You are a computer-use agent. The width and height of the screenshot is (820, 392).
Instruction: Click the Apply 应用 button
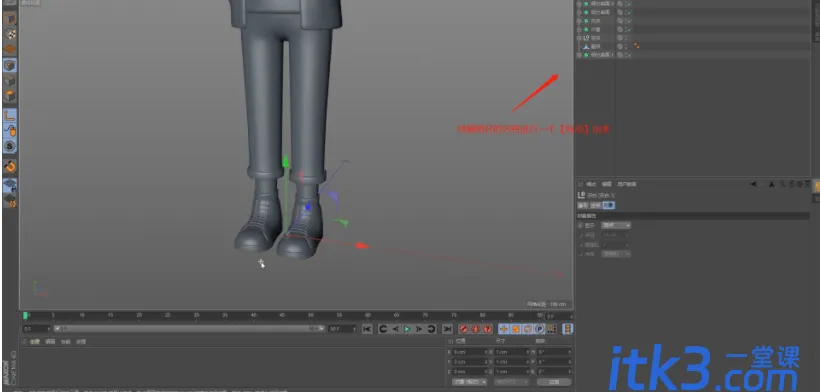pyautogui.click(x=554, y=382)
